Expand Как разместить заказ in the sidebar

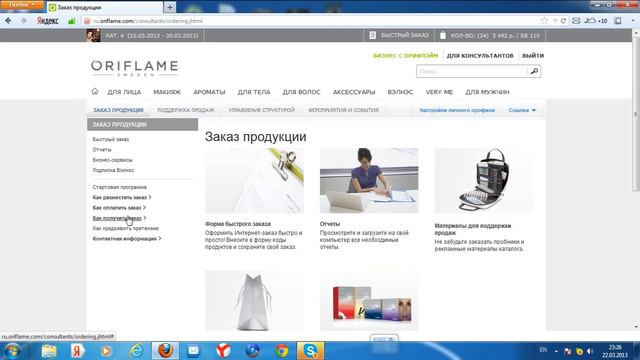(122, 197)
